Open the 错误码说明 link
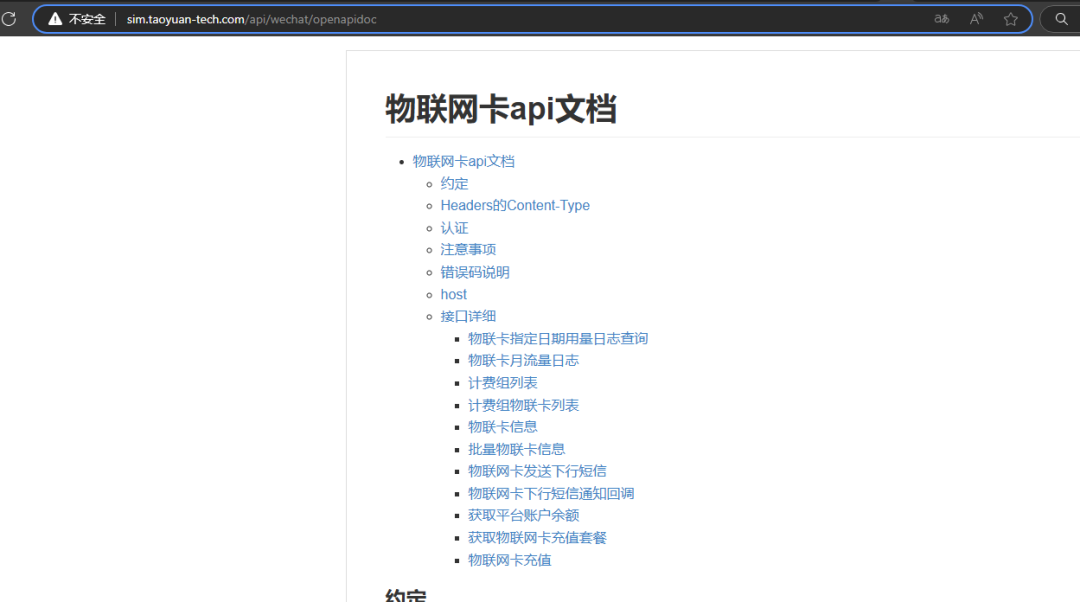This screenshot has width=1080, height=602. pos(475,272)
